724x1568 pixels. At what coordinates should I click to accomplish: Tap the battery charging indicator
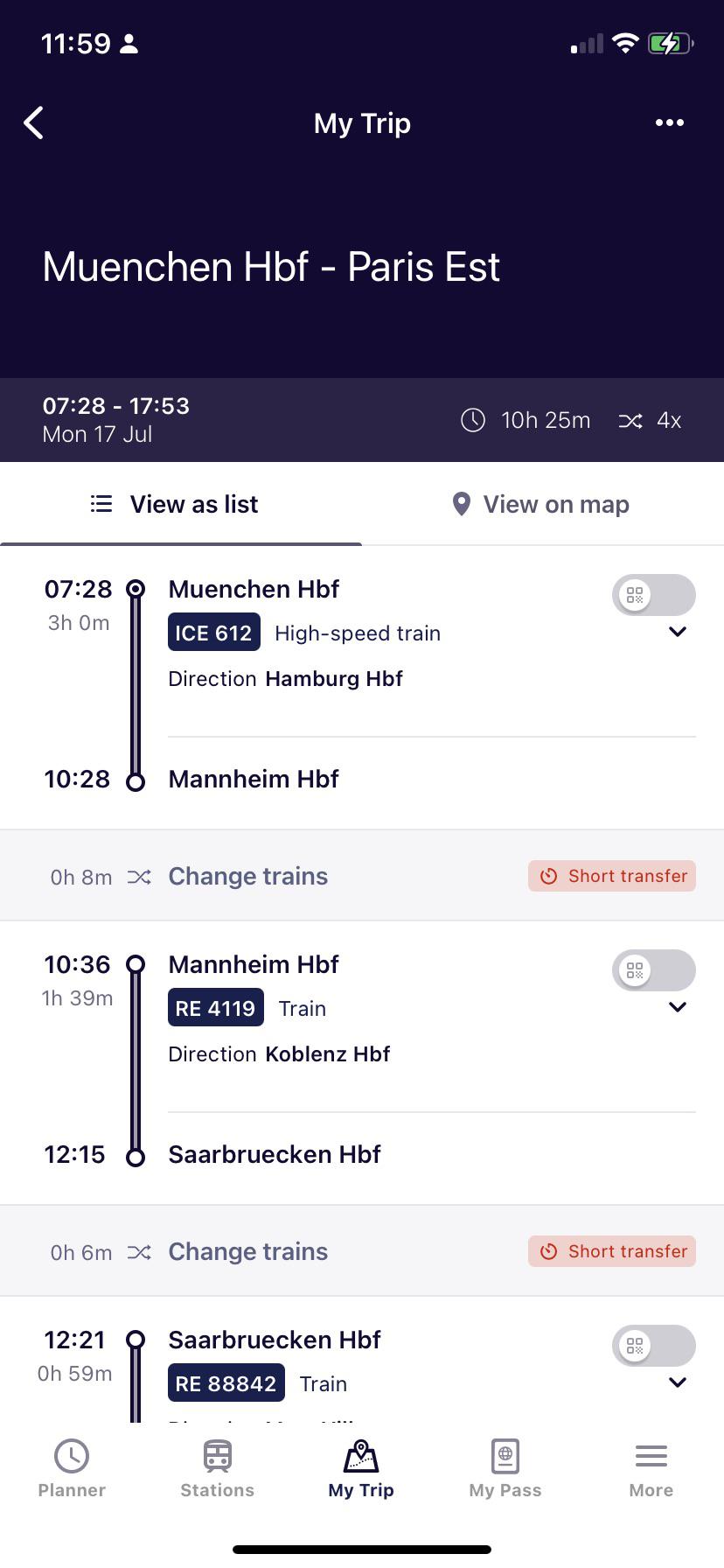[670, 42]
